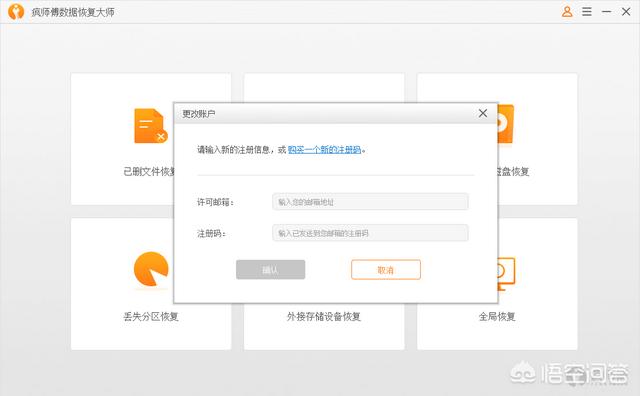Click the full recovery monitor icon

pyautogui.click(x=506, y=274)
